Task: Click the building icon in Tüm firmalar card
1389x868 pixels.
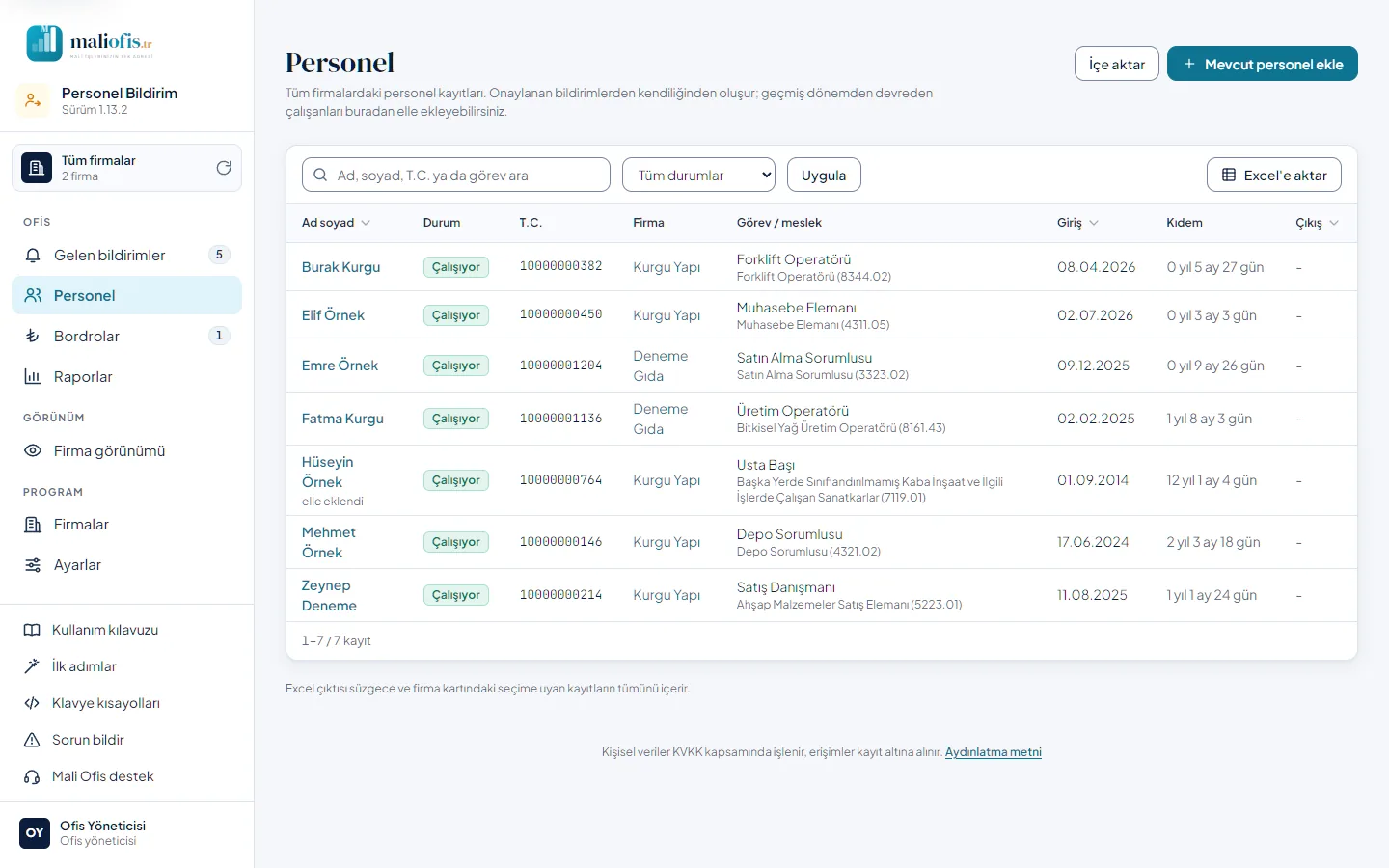Action: (37, 168)
